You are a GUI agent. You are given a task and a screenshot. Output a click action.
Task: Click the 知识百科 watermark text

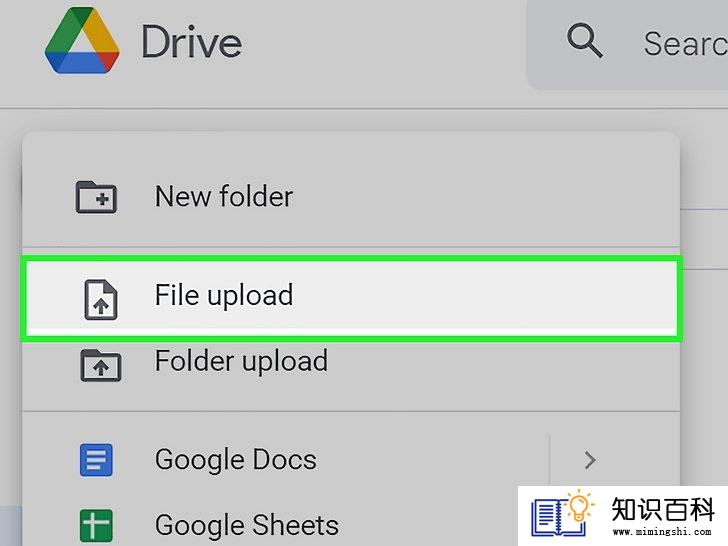coord(663,509)
